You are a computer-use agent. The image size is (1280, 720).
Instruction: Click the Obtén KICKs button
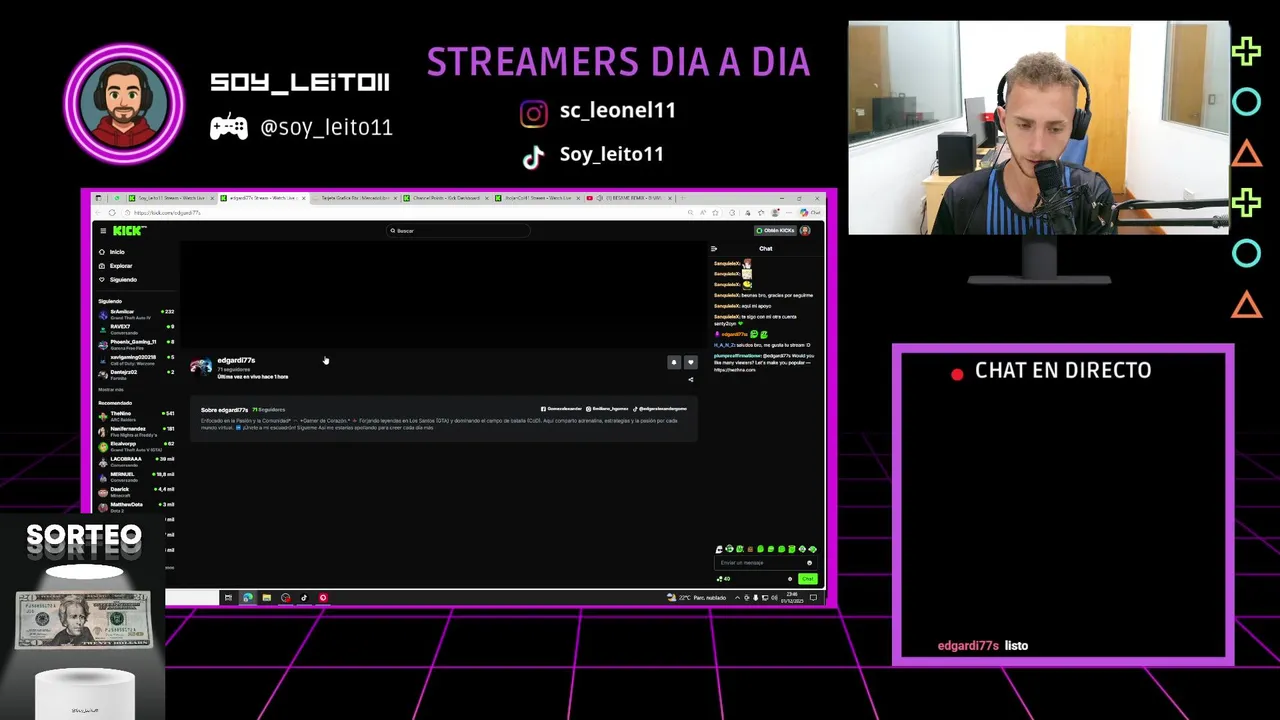click(775, 231)
